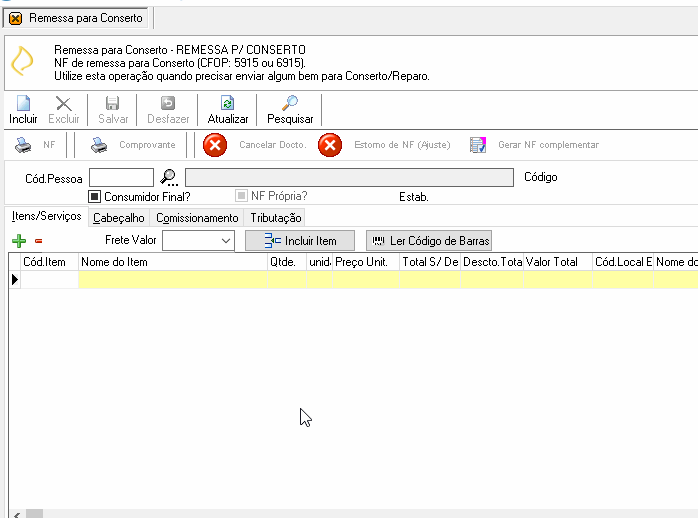Open the Tributação tab

click(276, 218)
